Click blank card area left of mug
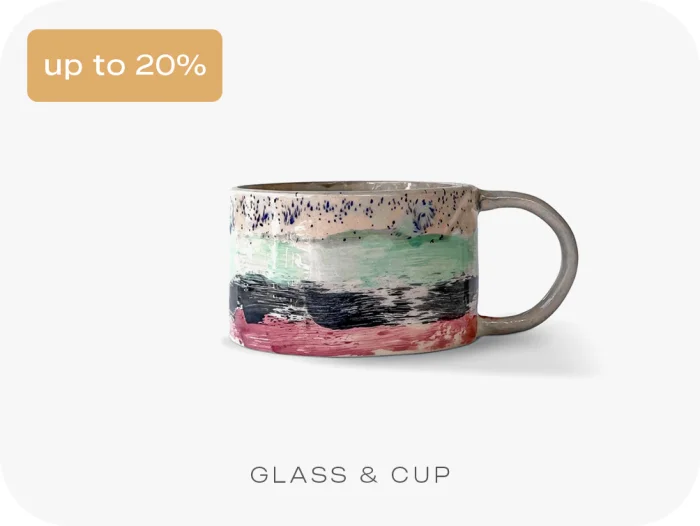This screenshot has width=700, height=526. click(112, 270)
